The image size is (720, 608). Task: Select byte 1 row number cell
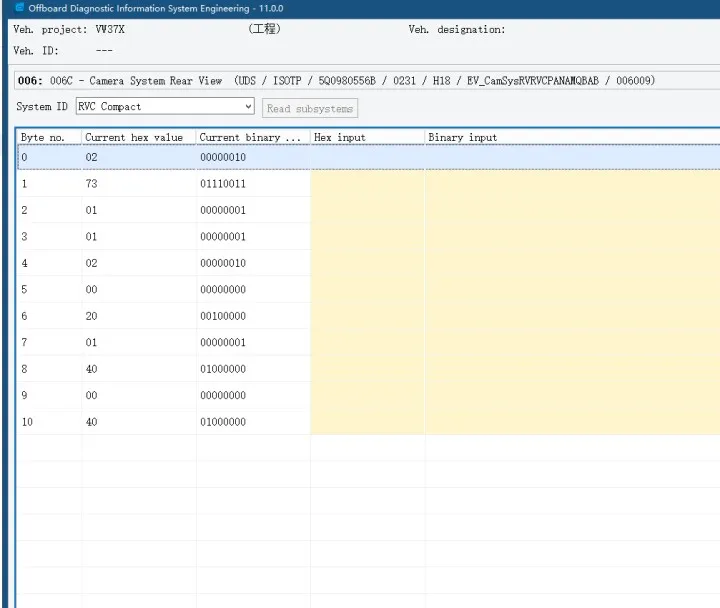[49, 184]
